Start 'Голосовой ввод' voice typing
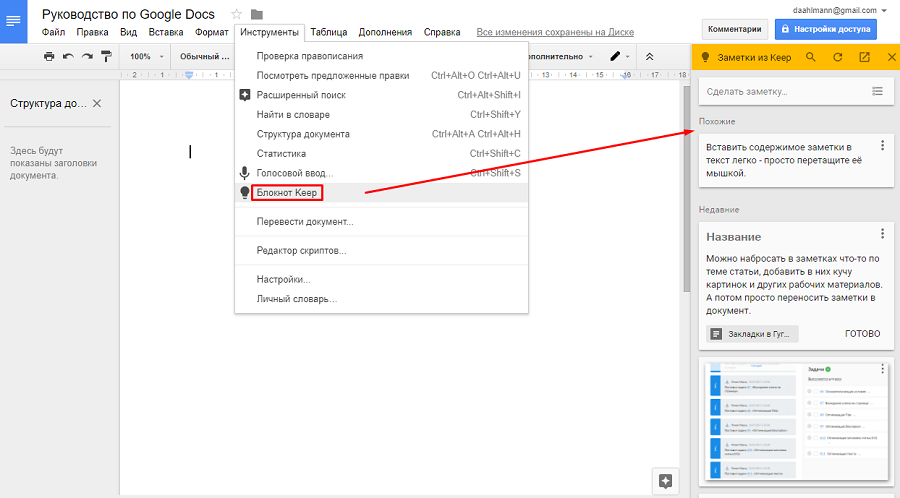 click(x=381, y=173)
